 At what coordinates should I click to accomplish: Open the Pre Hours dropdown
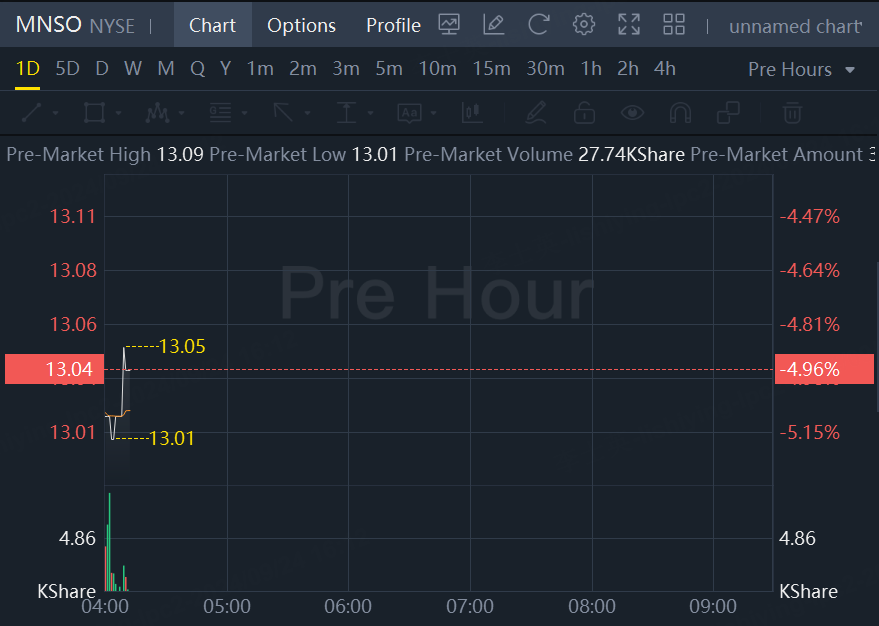pos(801,69)
